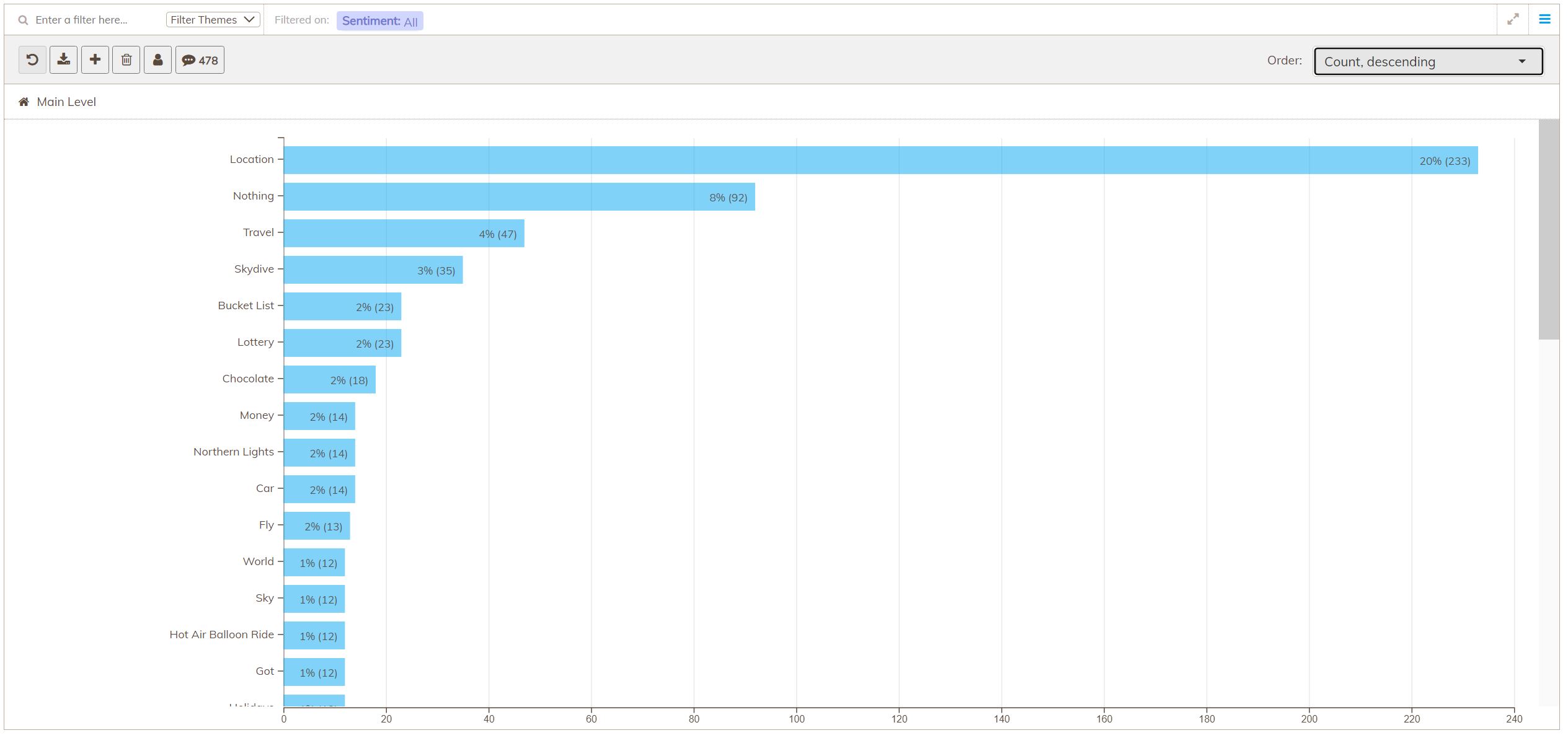Click the undo/reset arrow icon

pyautogui.click(x=32, y=60)
